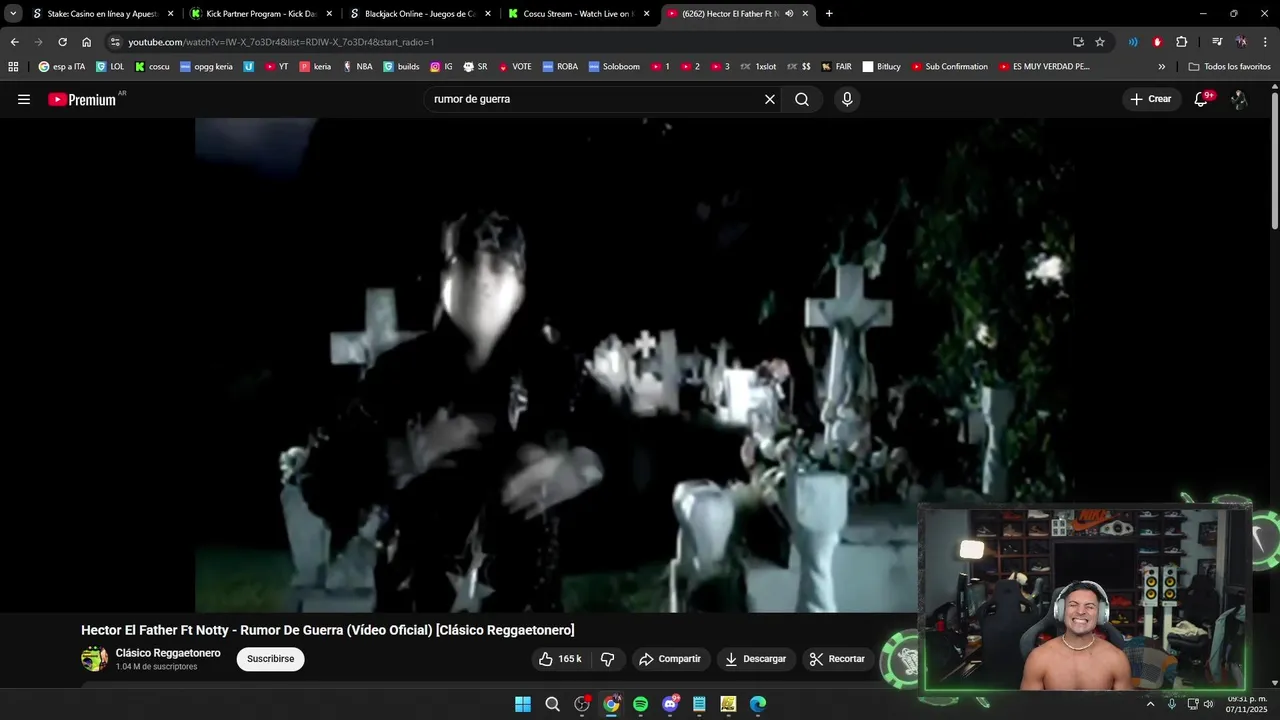Screen dimensions: 1280x720
Task: Clear the search text with the X
Action: tap(770, 99)
